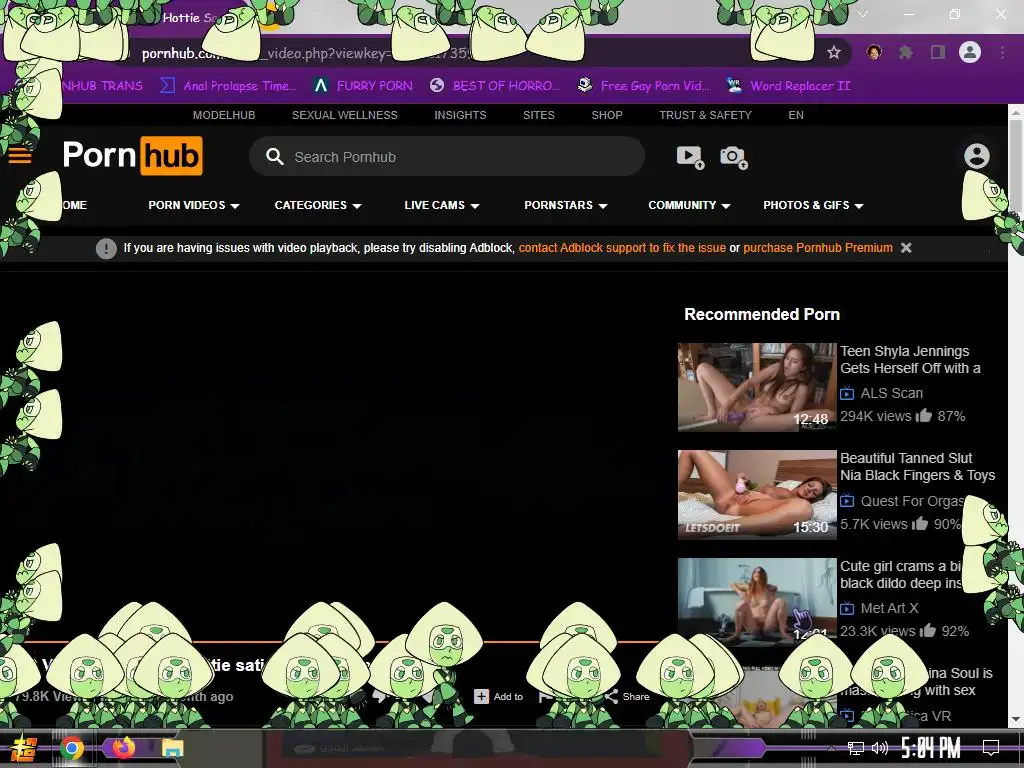Open the volume control in system tray

880,748
